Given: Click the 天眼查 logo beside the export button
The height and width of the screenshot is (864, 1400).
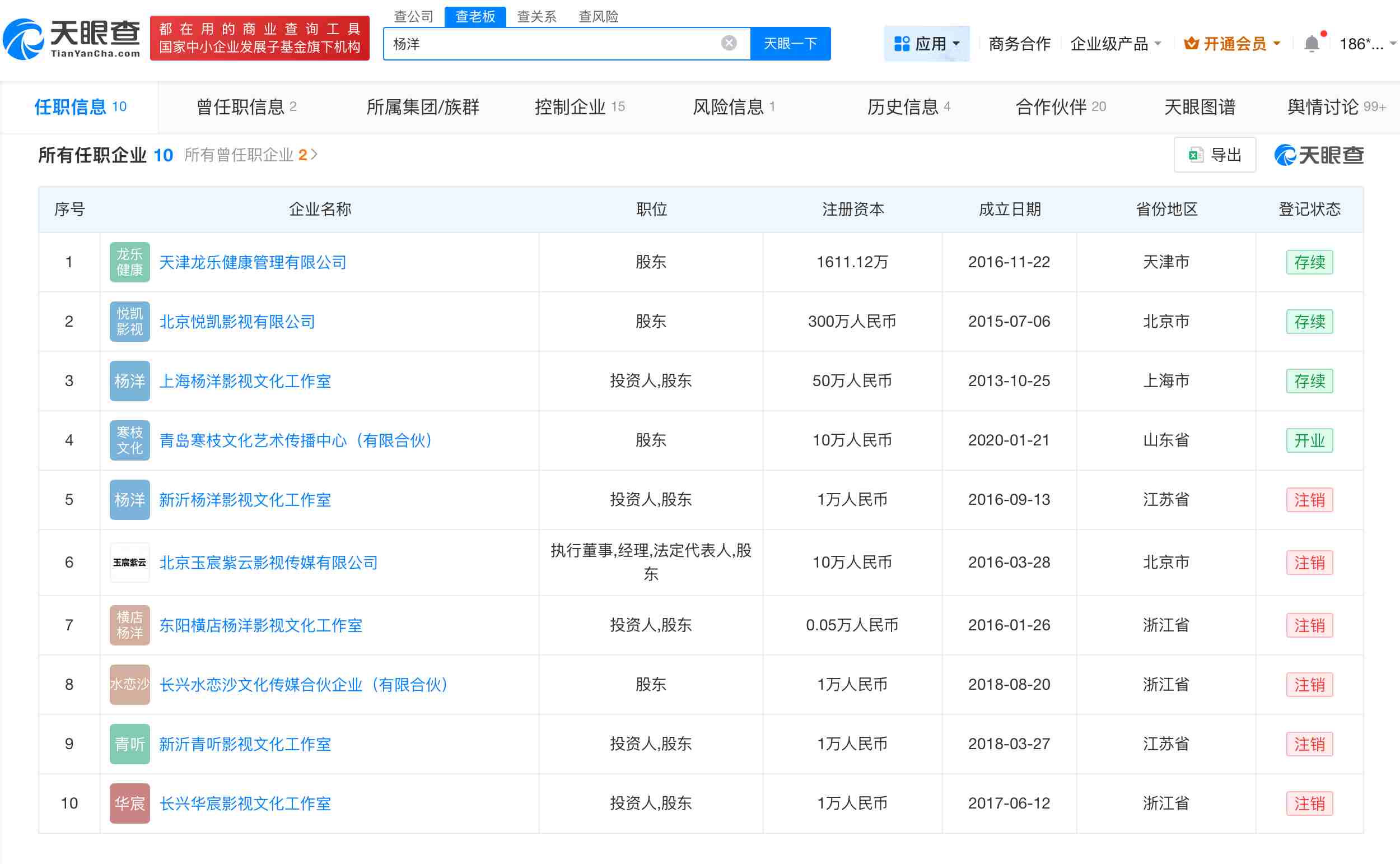Looking at the screenshot, I should click(1318, 154).
